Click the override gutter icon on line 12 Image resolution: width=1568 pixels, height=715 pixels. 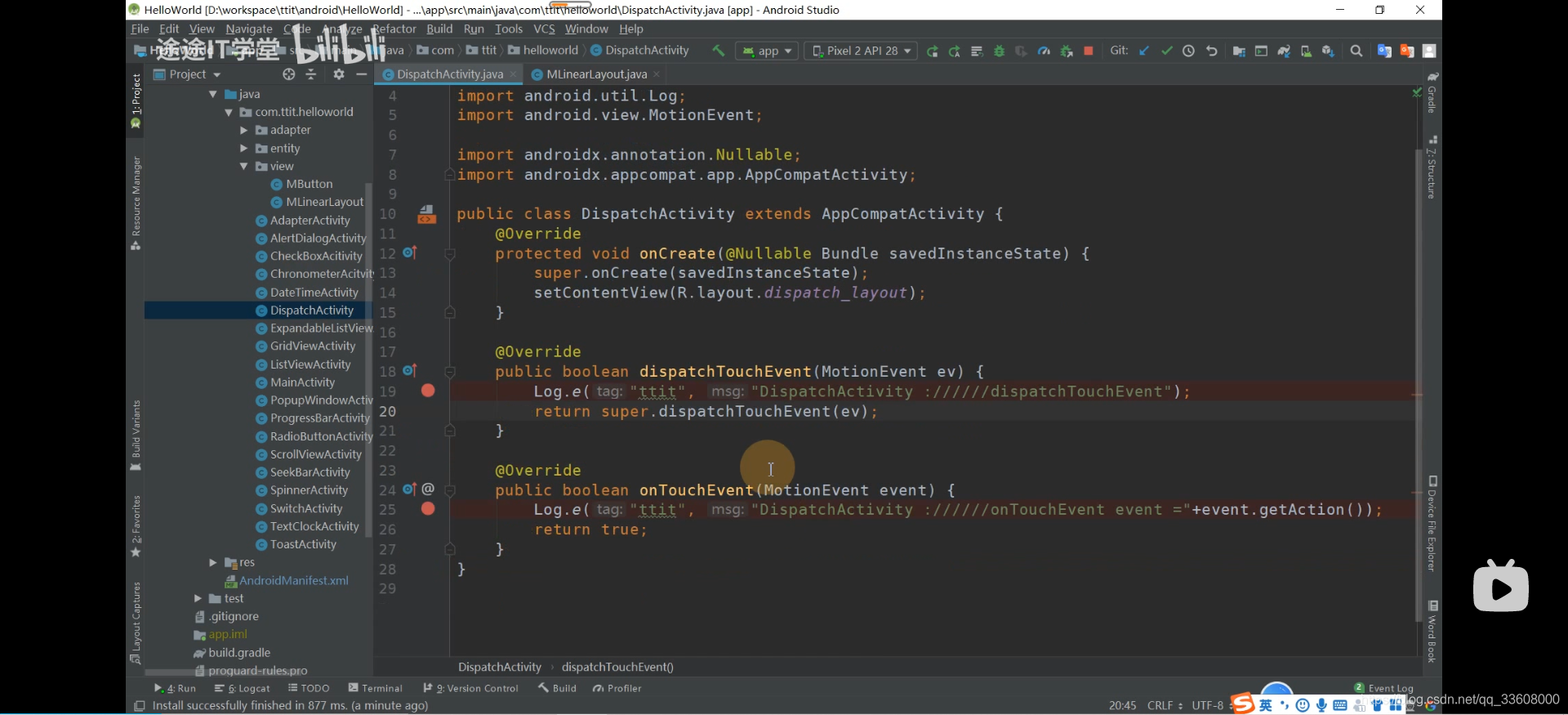tap(410, 252)
